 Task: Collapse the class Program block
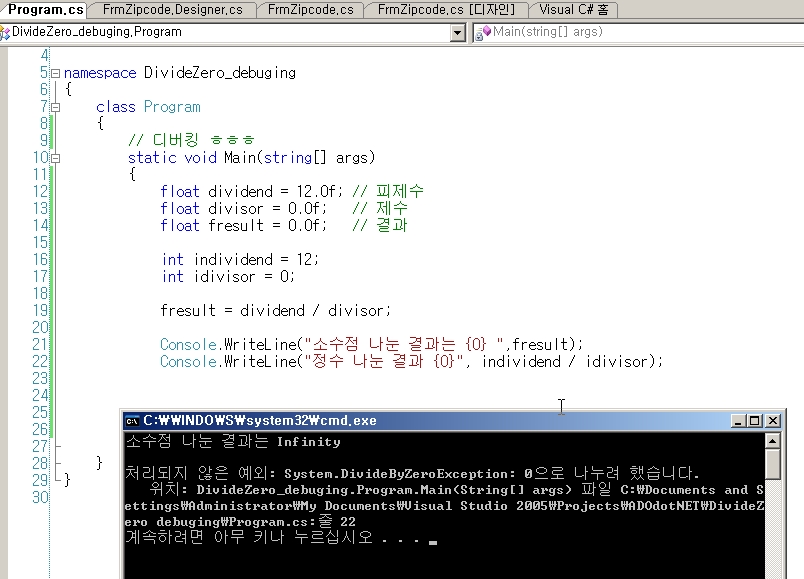(55, 107)
